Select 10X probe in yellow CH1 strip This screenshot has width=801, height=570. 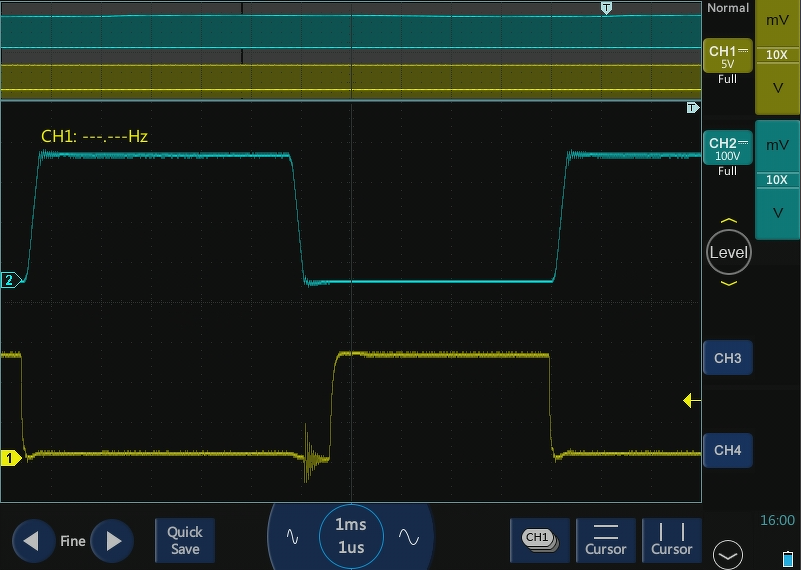coord(777,55)
